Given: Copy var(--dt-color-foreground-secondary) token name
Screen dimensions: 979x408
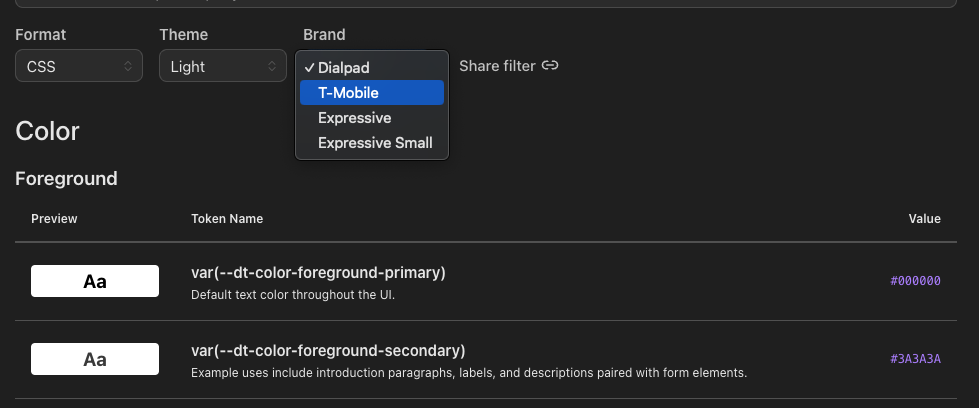Looking at the screenshot, I should 328,351.
